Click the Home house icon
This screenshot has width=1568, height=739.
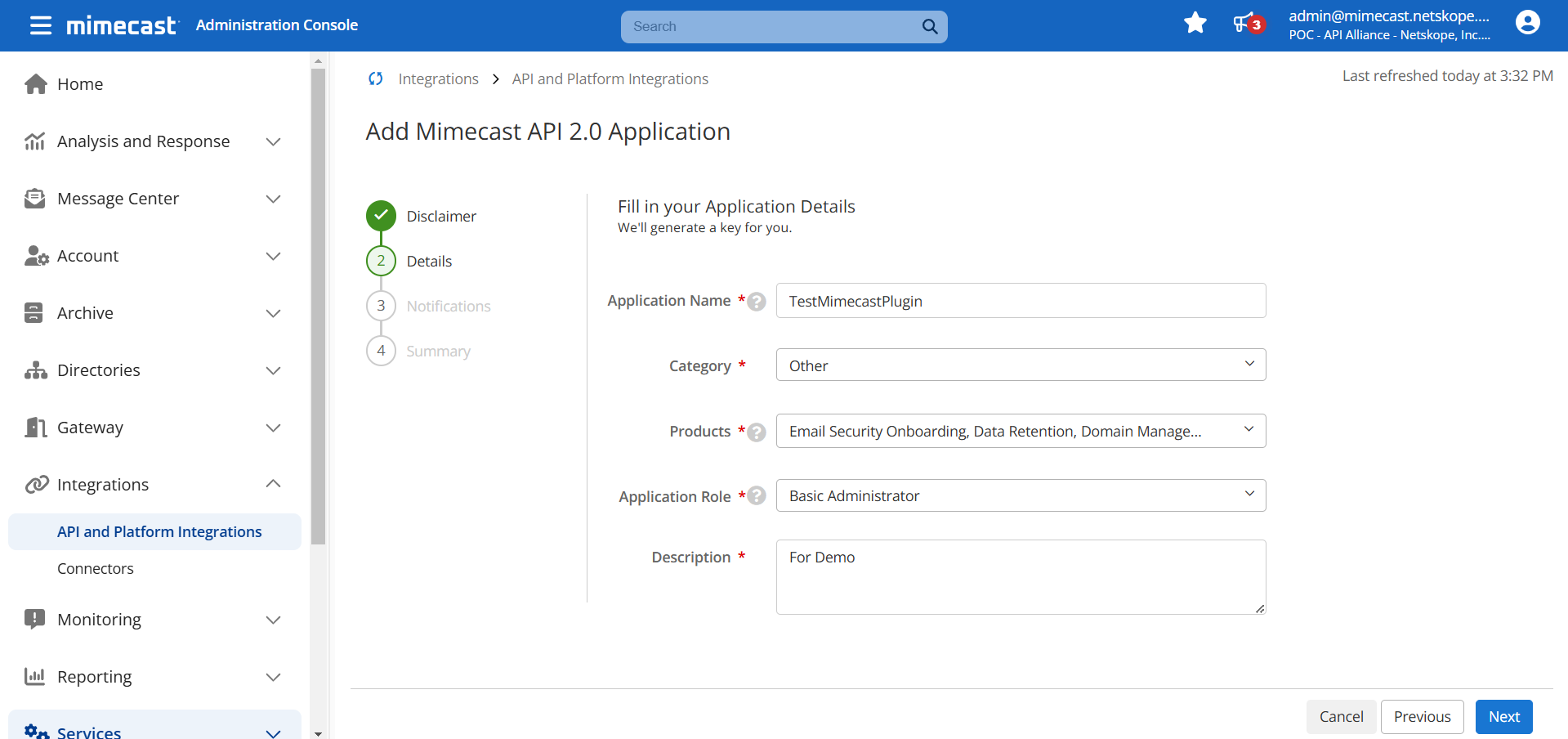click(36, 84)
